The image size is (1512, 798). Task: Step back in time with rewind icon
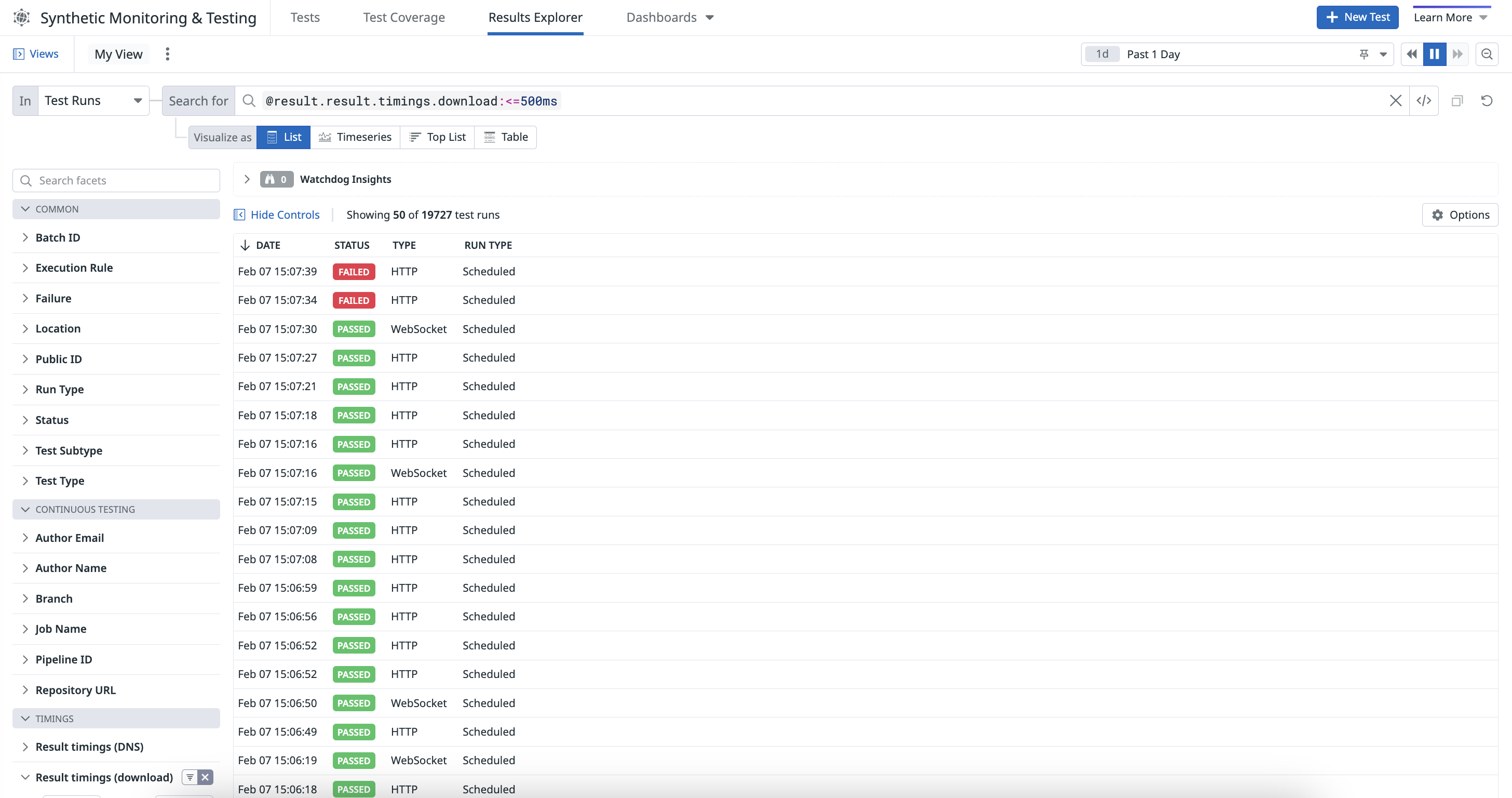pyautogui.click(x=1412, y=54)
